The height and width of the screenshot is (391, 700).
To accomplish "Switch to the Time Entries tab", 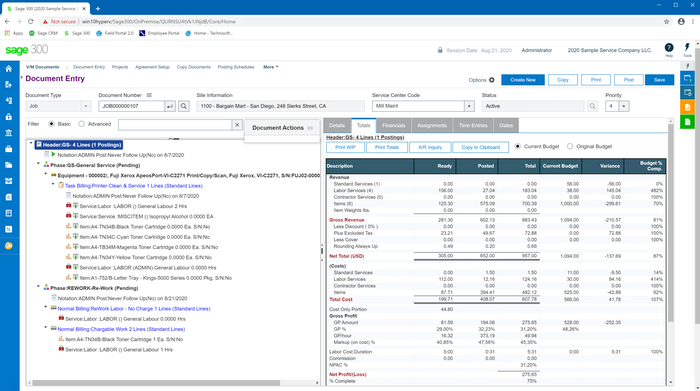I will (x=473, y=125).
